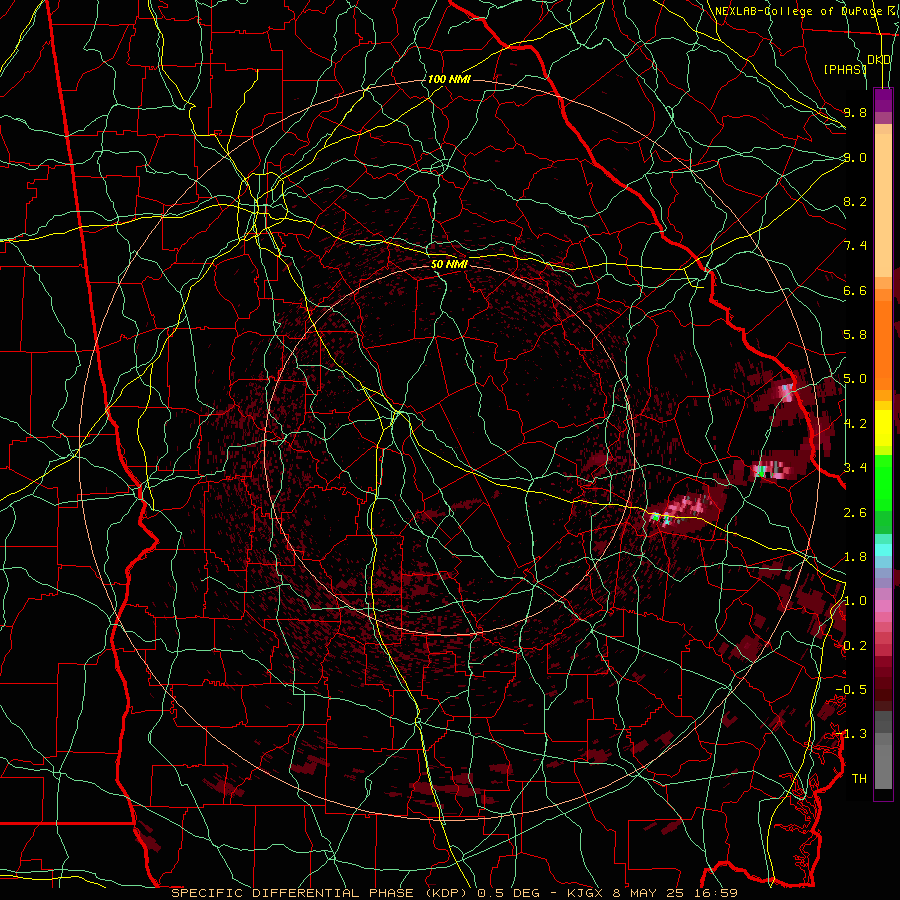Pick the yellow band of the color scale
This screenshot has height=900, width=900.
coord(883,428)
